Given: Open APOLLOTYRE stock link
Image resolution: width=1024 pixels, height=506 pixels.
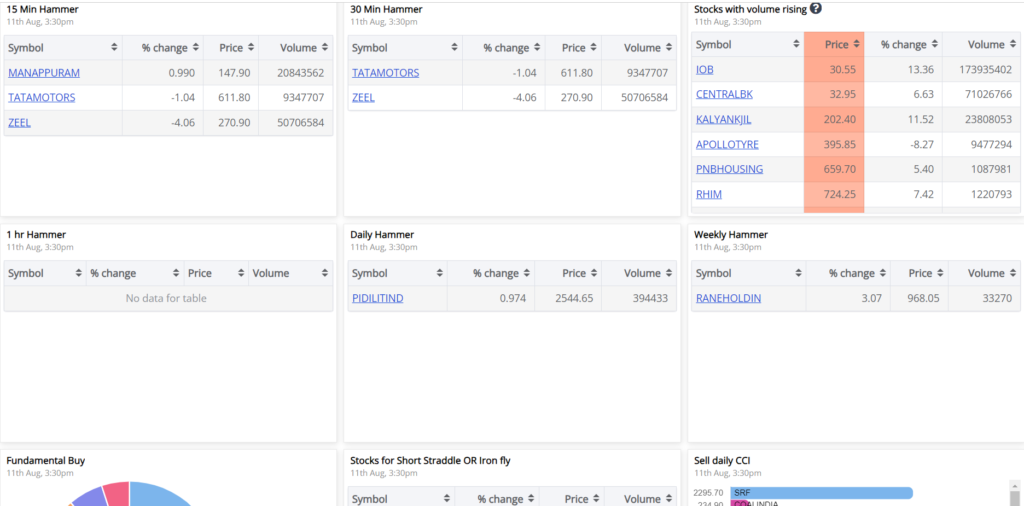Looking at the screenshot, I should pos(728,144).
